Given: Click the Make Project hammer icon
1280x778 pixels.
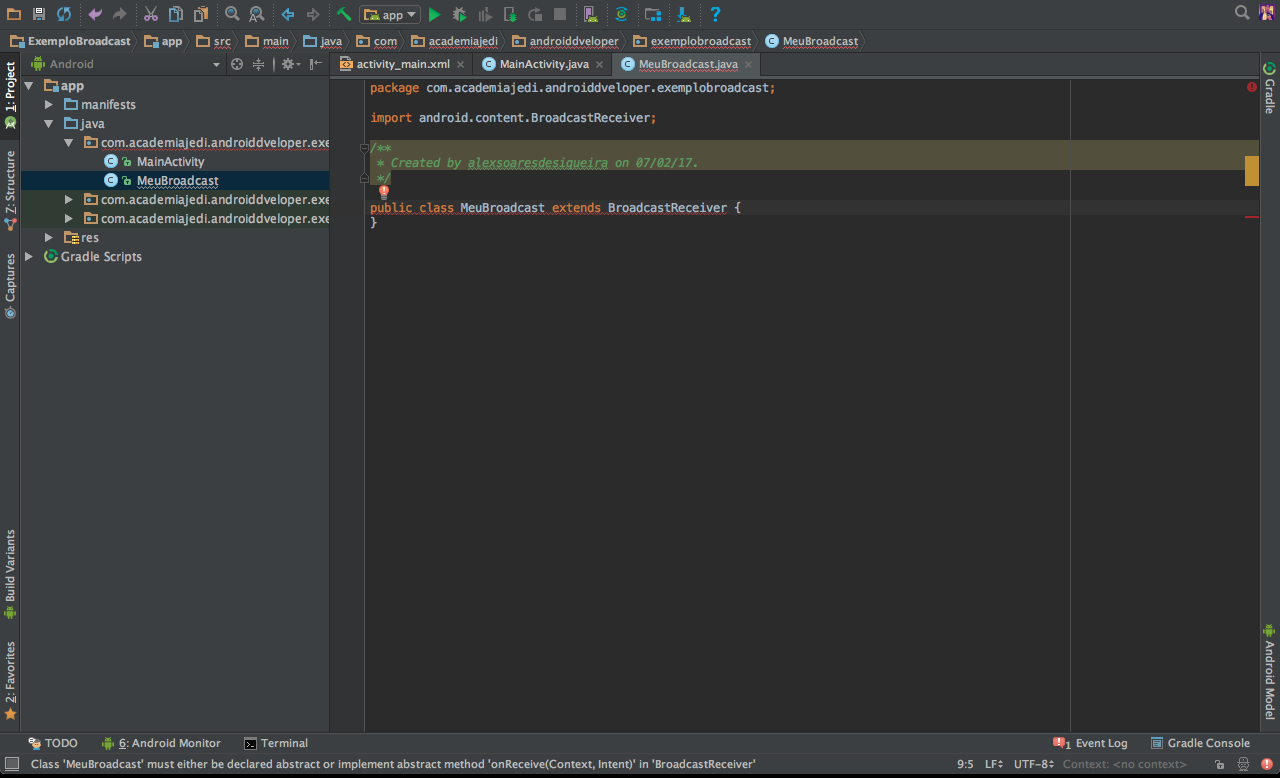Looking at the screenshot, I should click(x=344, y=14).
